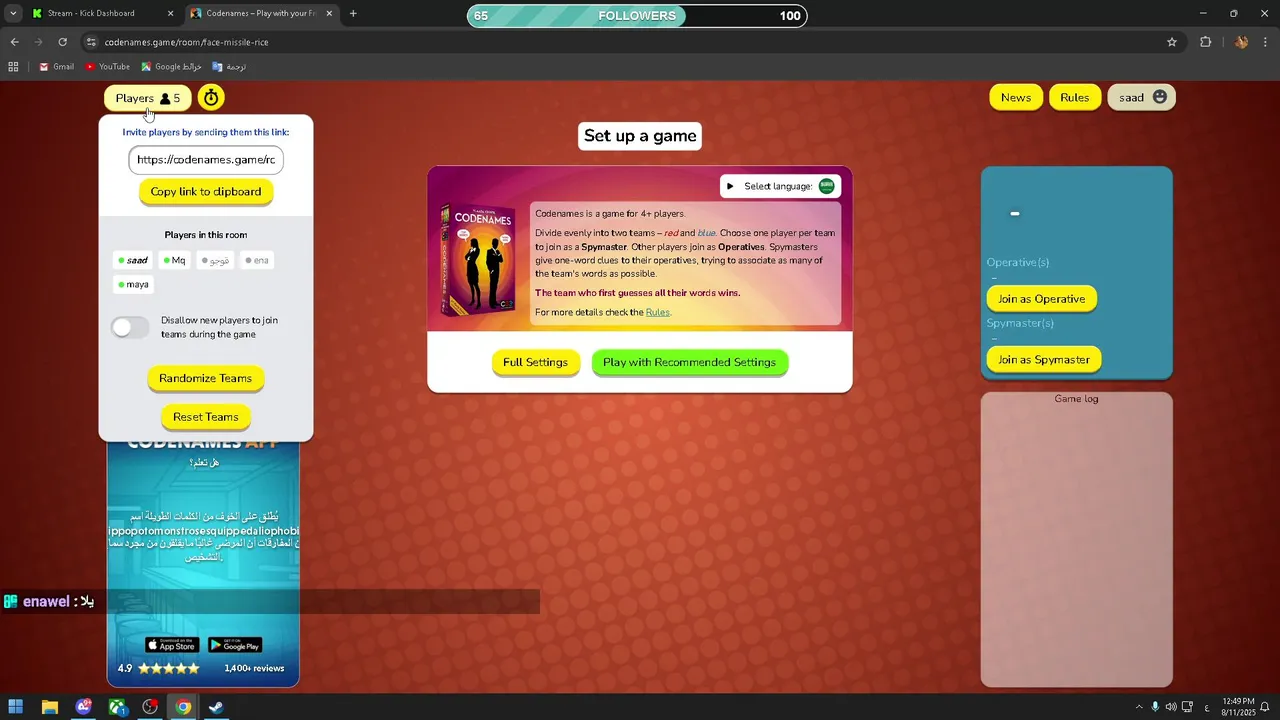Image resolution: width=1280 pixels, height=720 pixels.
Task: Toggle disallow new players joining switch
Action: (x=130, y=327)
